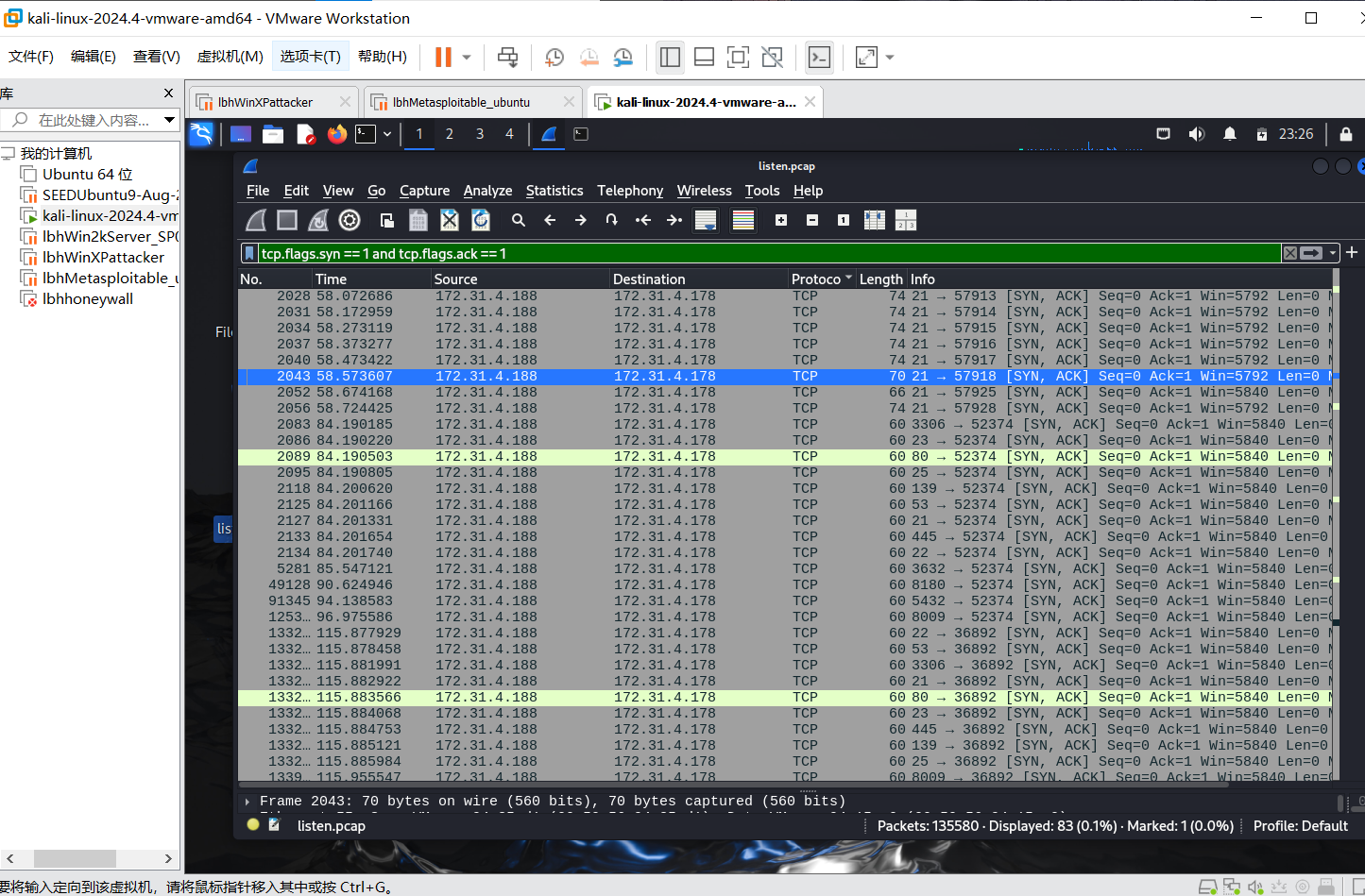Save this capture file icon
1365x896 pixels.
[x=418, y=220]
